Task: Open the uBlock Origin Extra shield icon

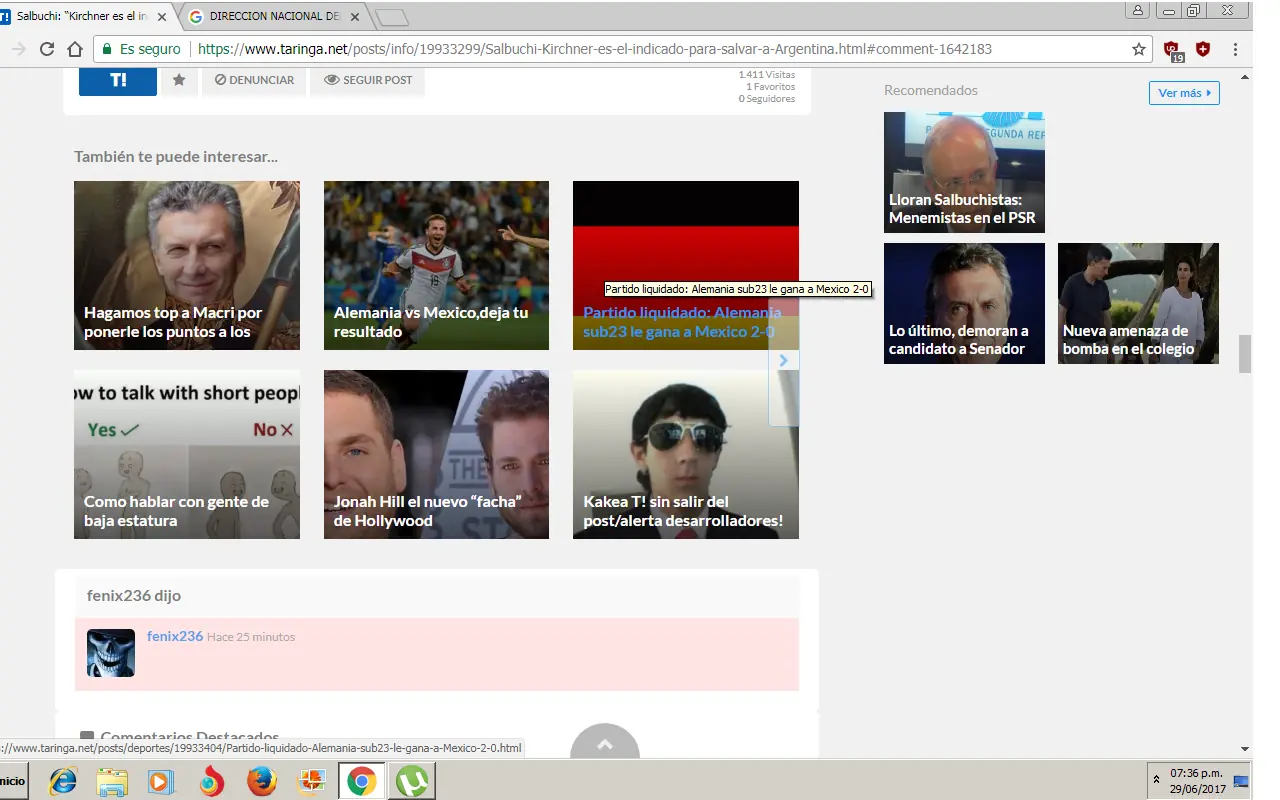Action: tap(1203, 49)
